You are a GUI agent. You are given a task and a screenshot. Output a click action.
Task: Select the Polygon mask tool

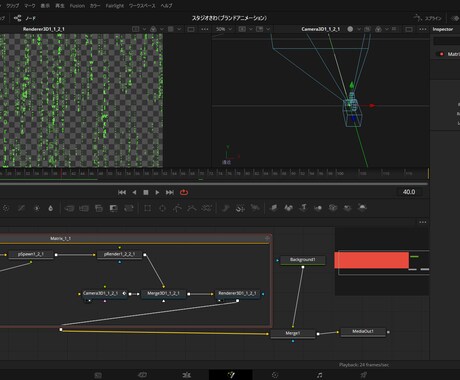click(177, 208)
